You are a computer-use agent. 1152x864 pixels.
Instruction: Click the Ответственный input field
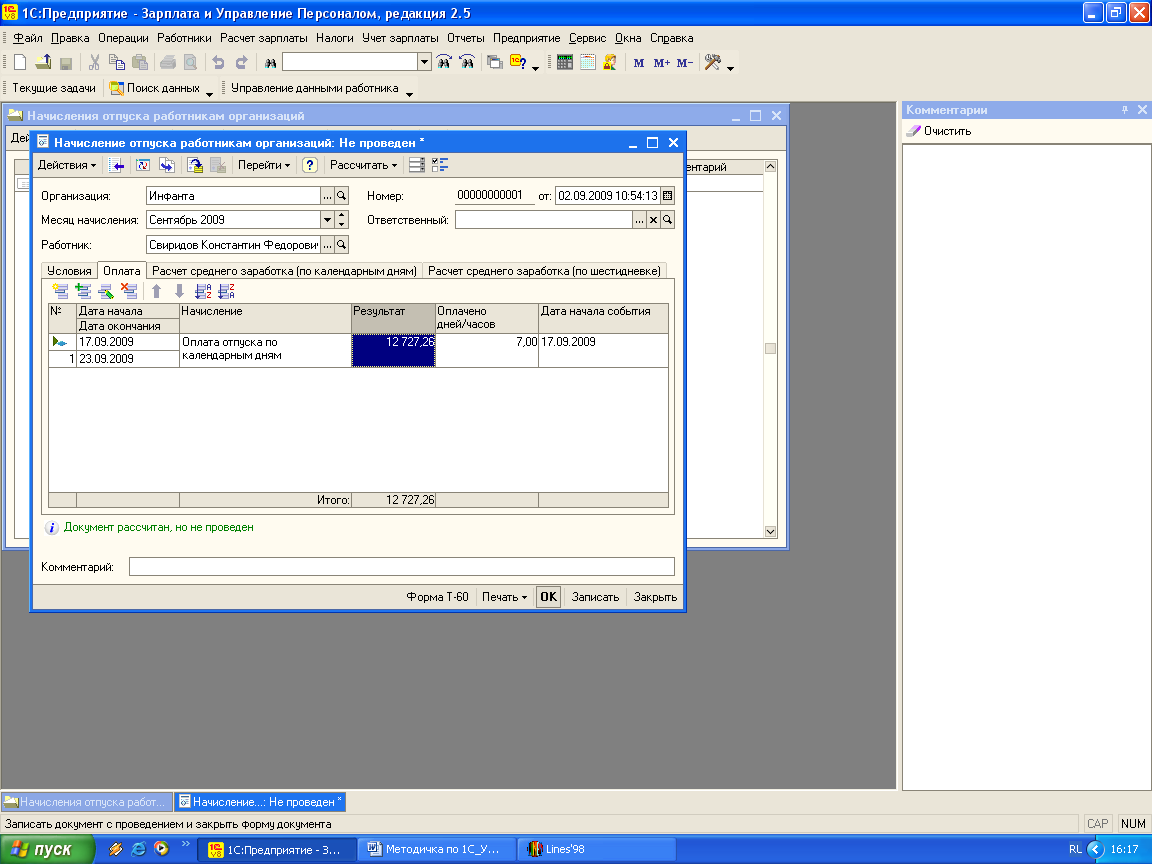point(544,220)
